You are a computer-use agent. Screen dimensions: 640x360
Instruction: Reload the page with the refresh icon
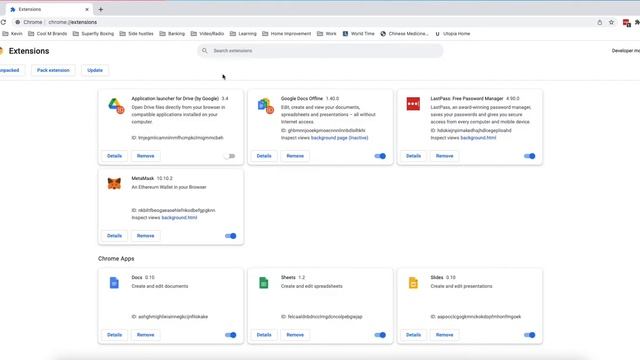pos(3,22)
